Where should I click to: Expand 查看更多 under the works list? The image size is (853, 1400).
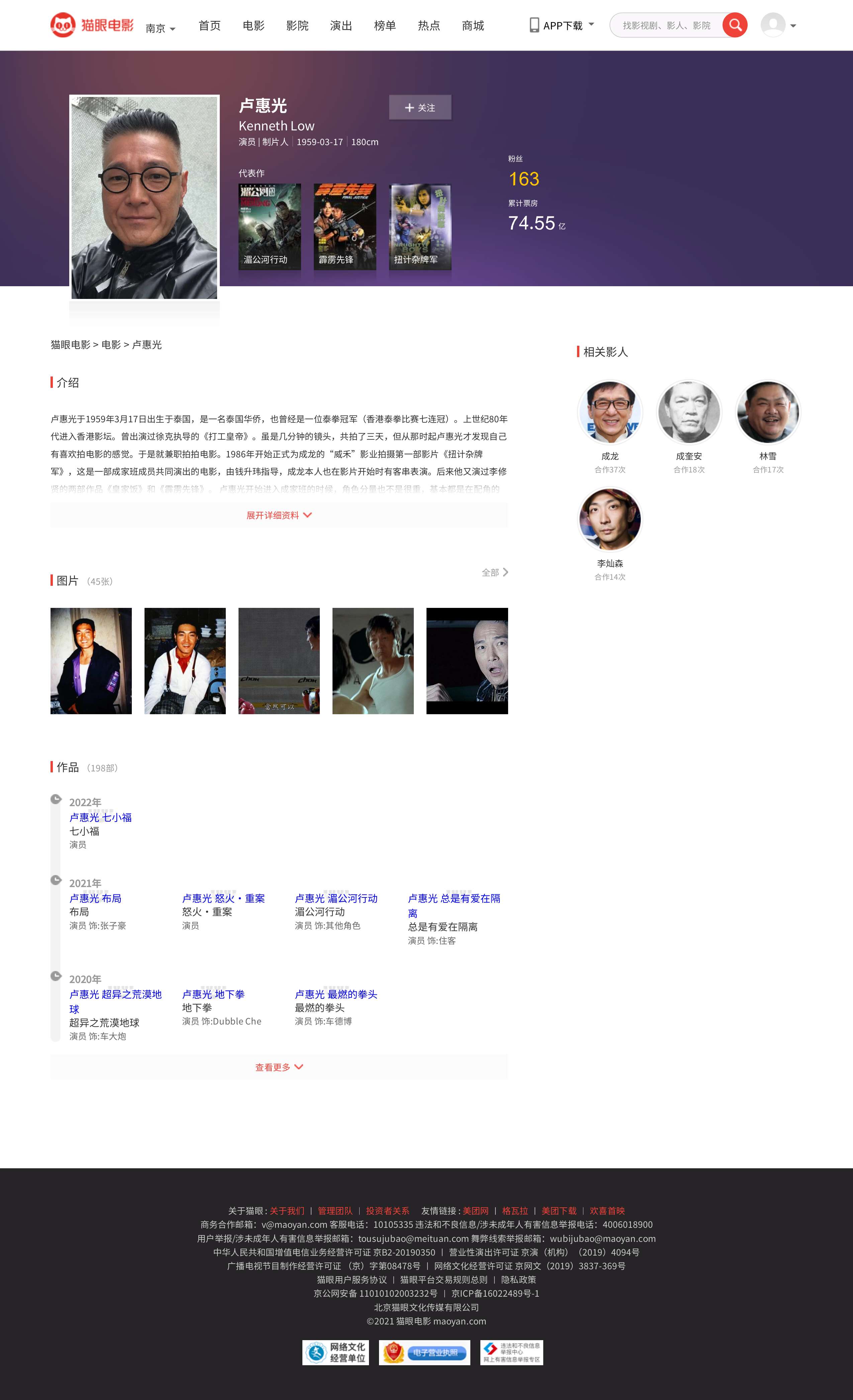(x=278, y=1067)
